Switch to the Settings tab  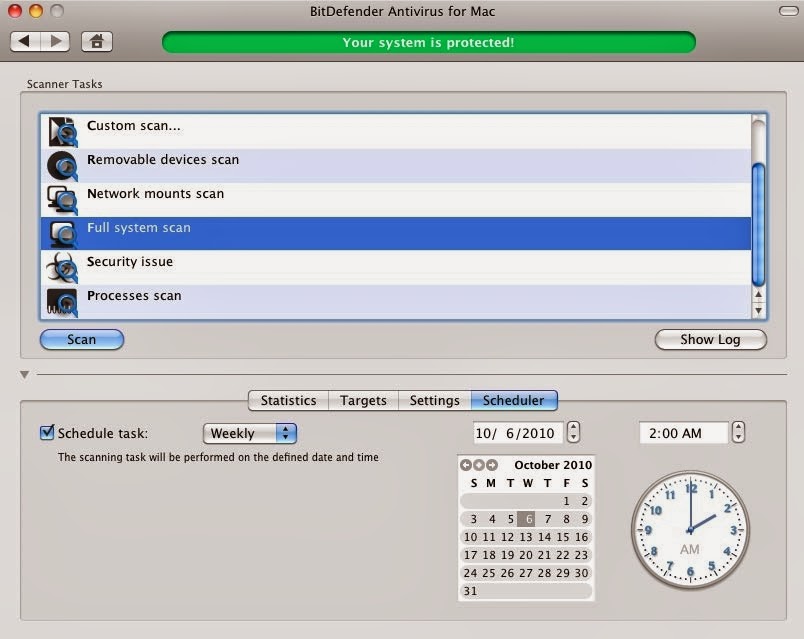tap(434, 401)
